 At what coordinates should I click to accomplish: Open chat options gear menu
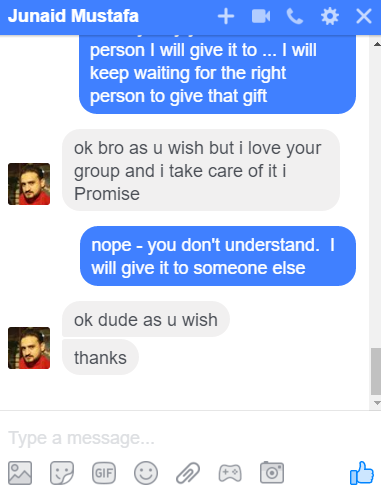point(330,16)
